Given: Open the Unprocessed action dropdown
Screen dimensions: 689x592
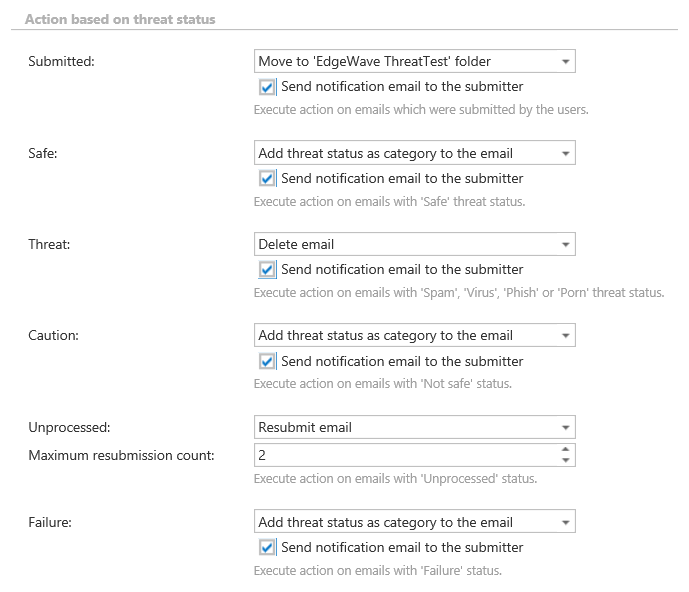Looking at the screenshot, I should (x=414, y=427).
